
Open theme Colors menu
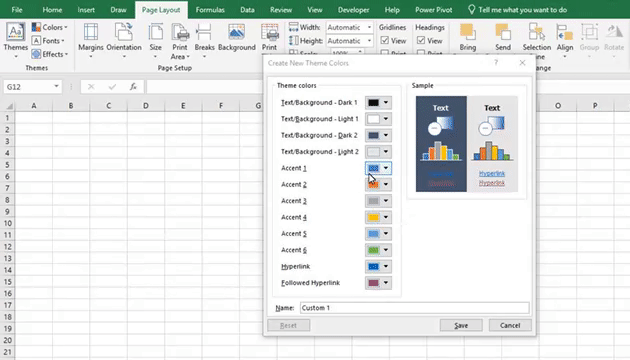(x=49, y=27)
